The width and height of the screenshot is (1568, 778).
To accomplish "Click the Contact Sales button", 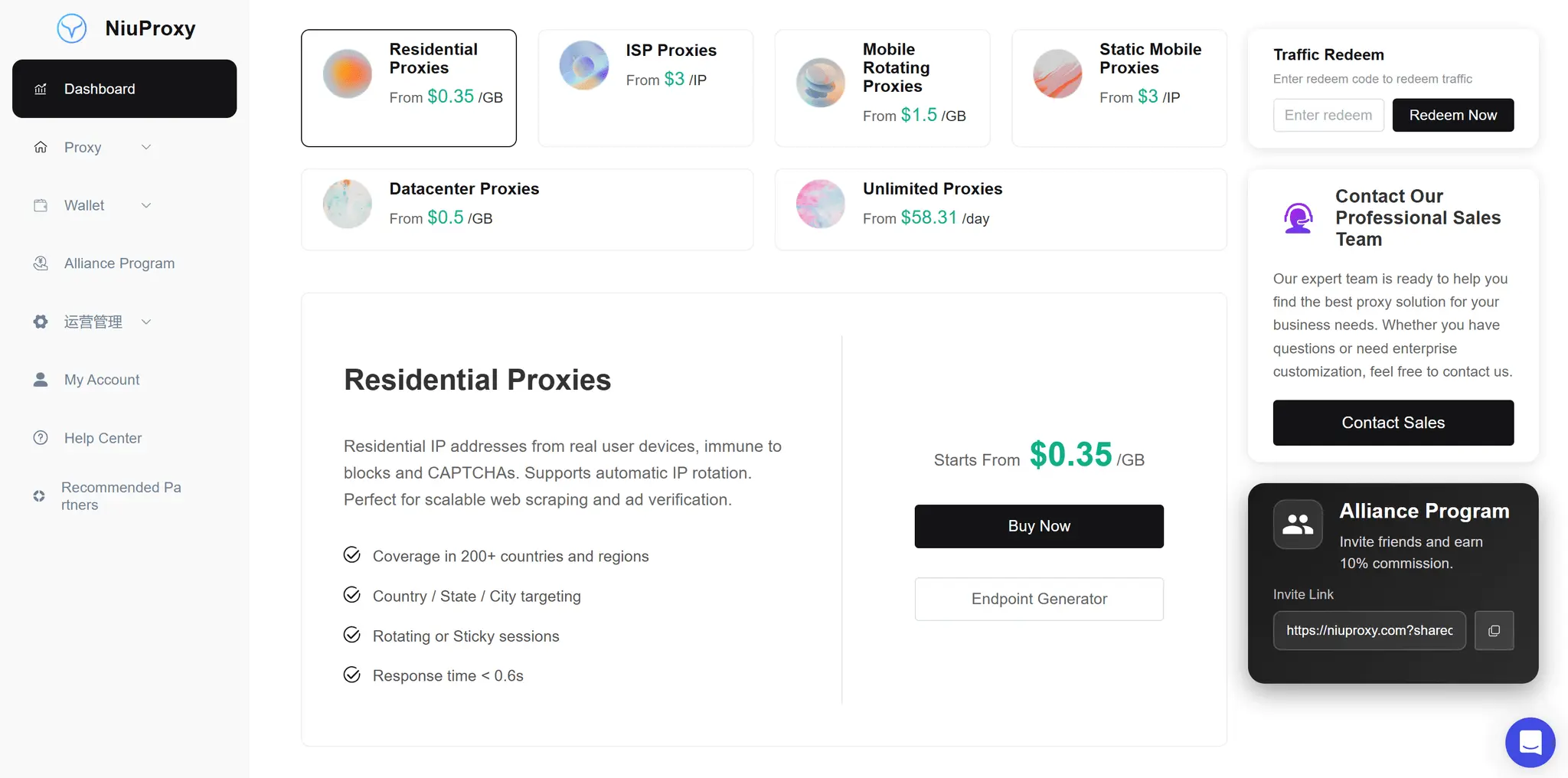I will [1393, 423].
